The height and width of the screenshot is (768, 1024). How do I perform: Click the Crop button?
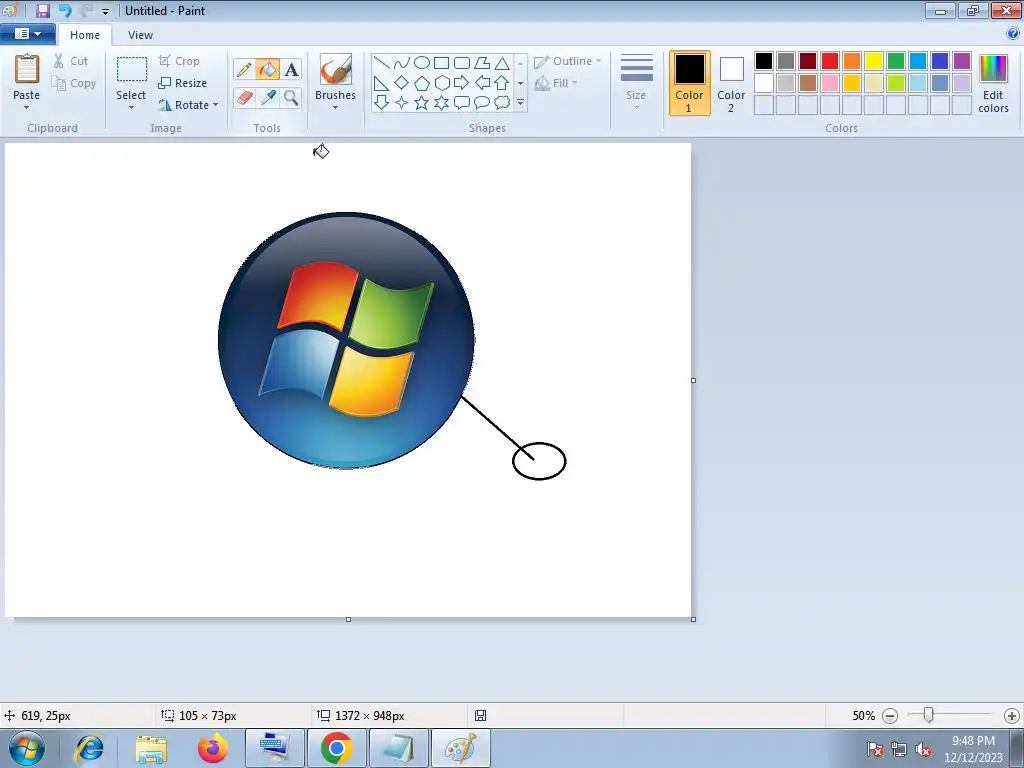179,61
